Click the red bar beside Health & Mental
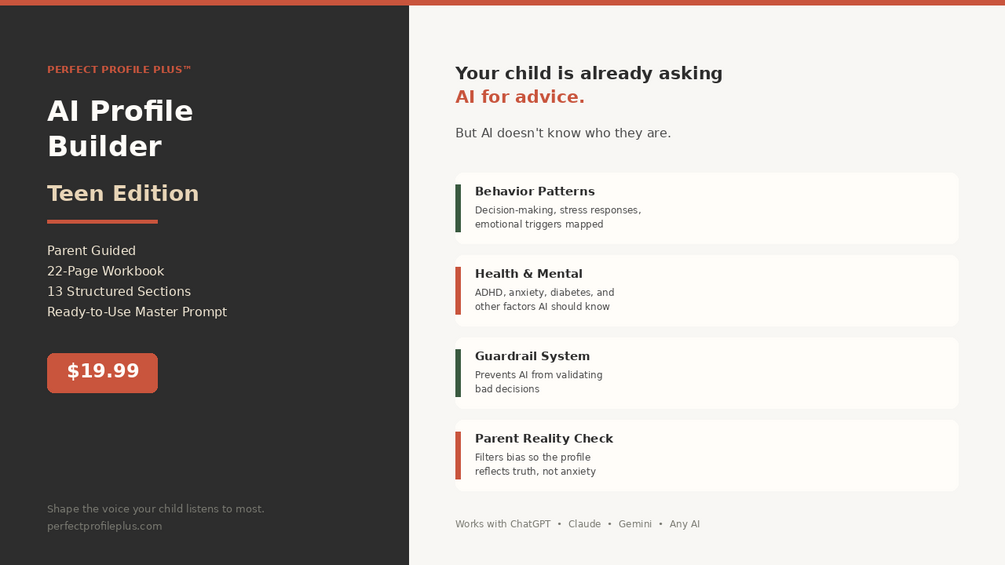 click(458, 290)
